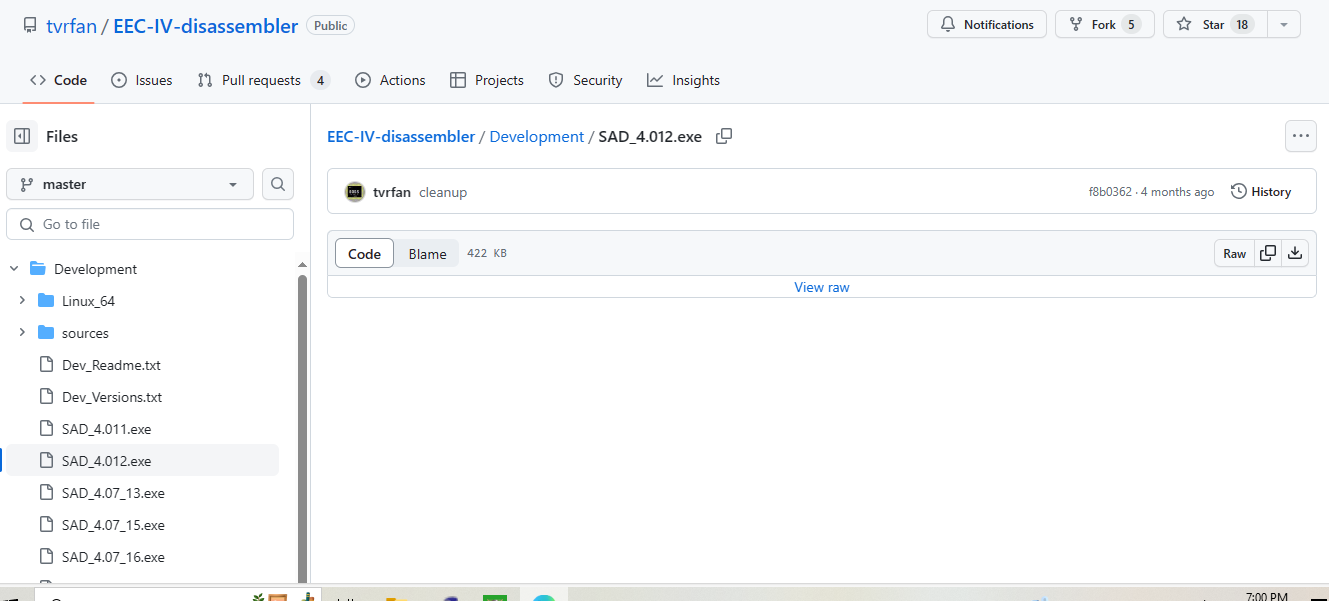This screenshot has height=601, width=1329.
Task: Open commit History
Action: pyautogui.click(x=1261, y=192)
